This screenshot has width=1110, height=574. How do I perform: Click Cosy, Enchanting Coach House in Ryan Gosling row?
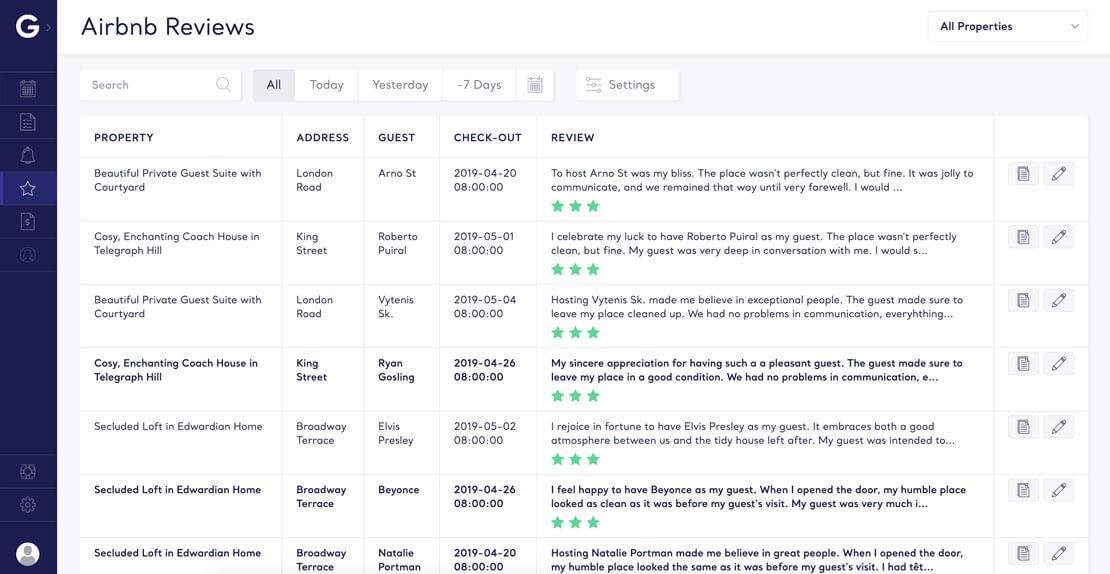[176, 370]
